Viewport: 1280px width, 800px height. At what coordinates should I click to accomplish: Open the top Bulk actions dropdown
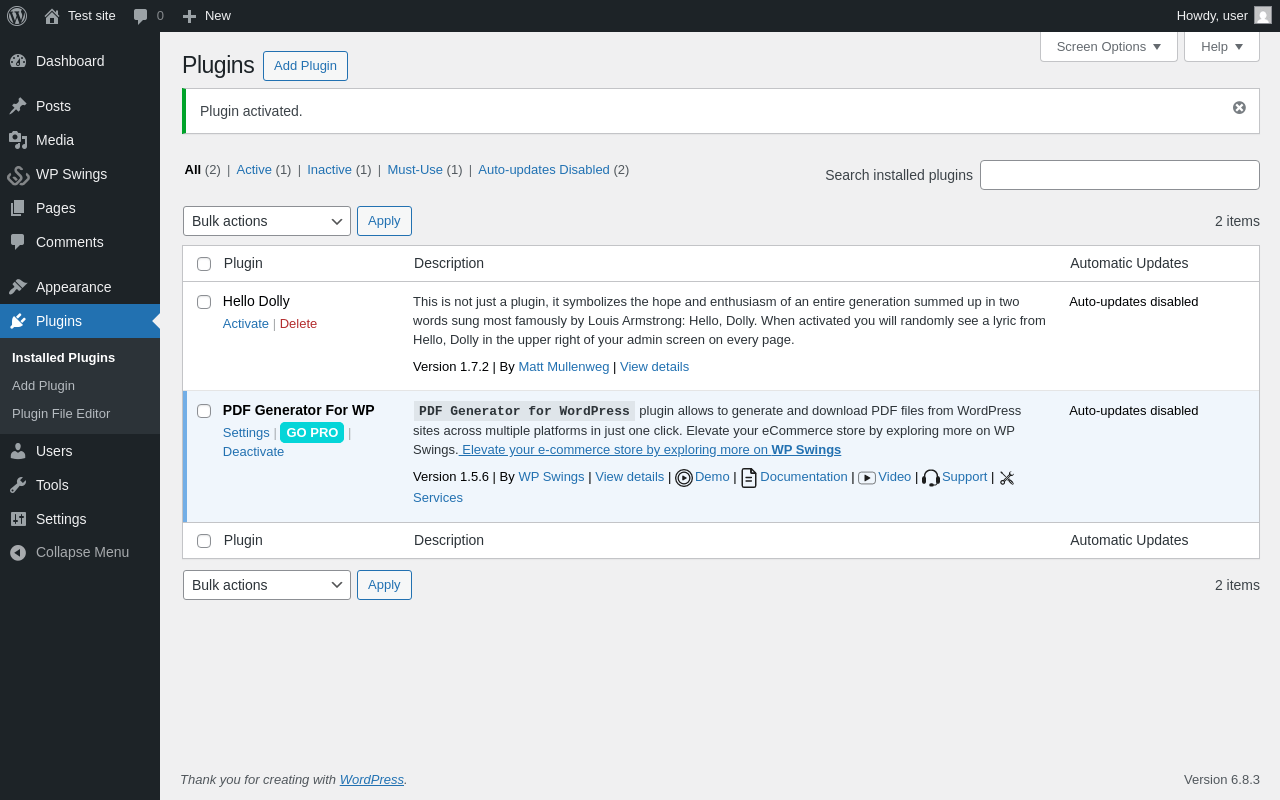tap(266, 221)
